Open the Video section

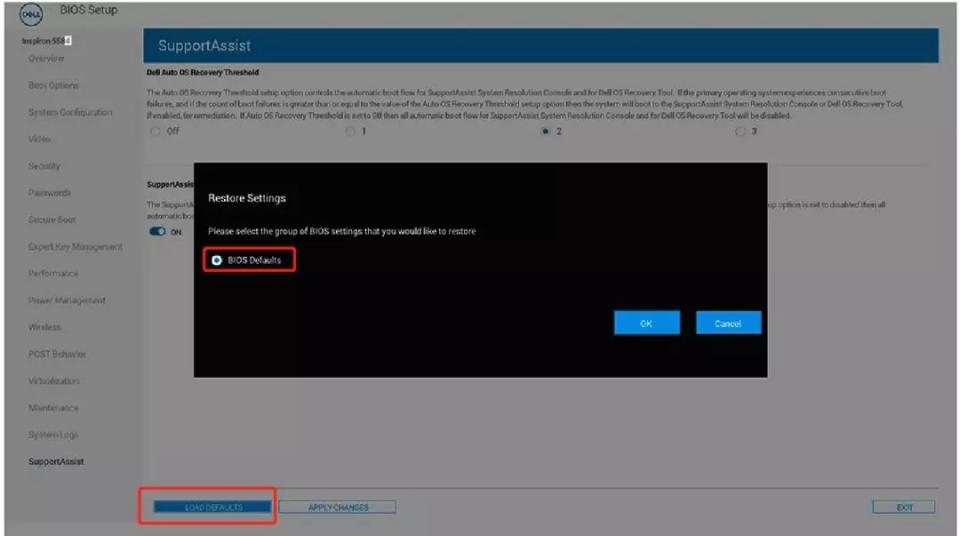(39, 139)
